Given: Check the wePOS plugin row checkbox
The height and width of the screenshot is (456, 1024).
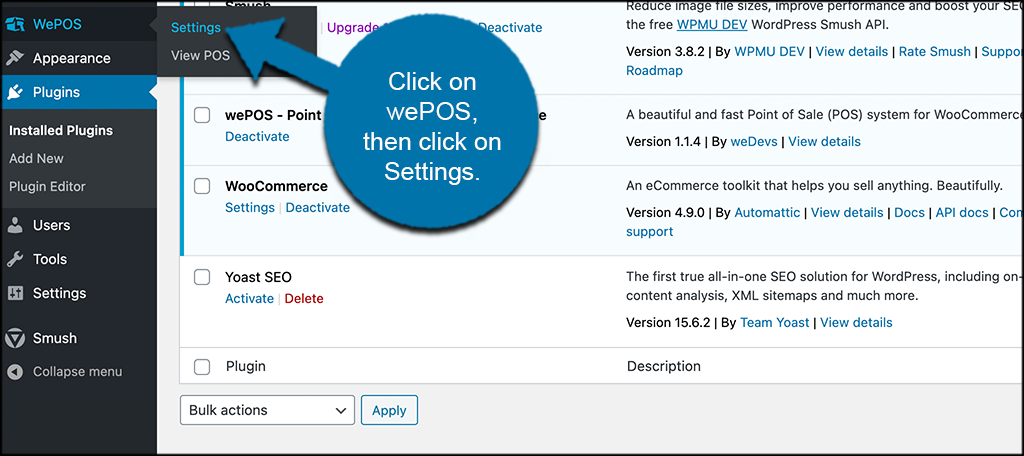Looking at the screenshot, I should tap(202, 116).
